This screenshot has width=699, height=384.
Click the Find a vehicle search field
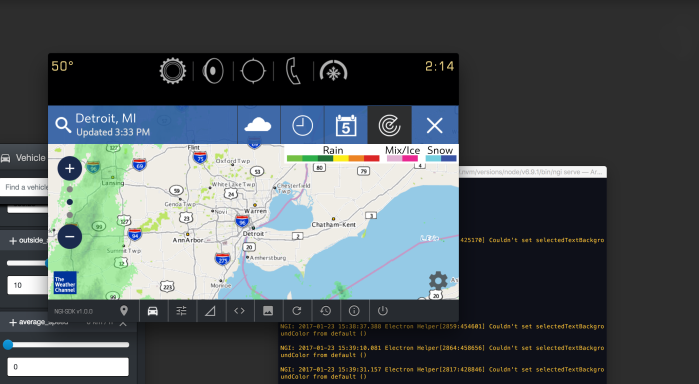[x=24, y=187]
